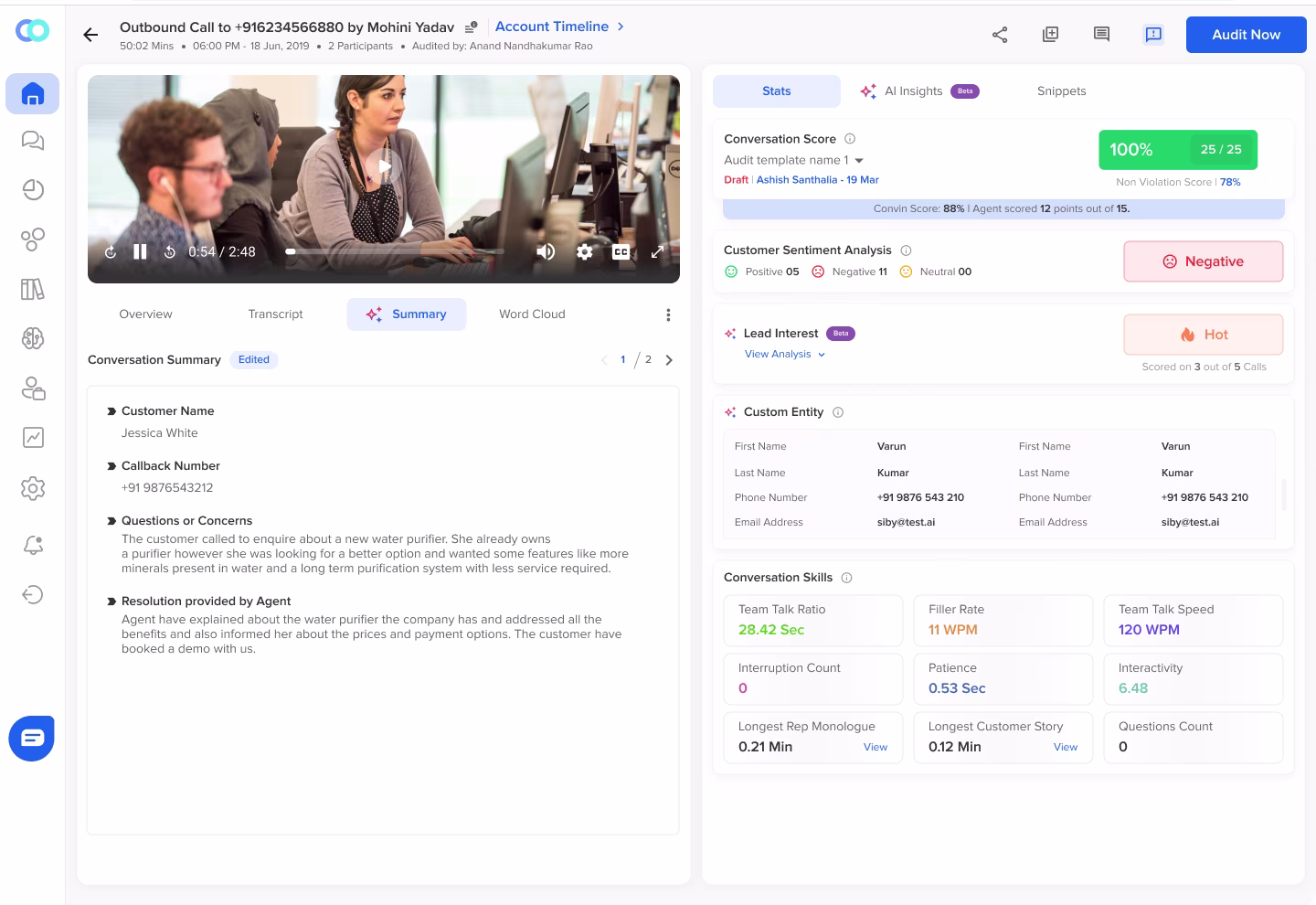
Task: Open comments using the speech-bubble icon
Action: pos(1101,34)
